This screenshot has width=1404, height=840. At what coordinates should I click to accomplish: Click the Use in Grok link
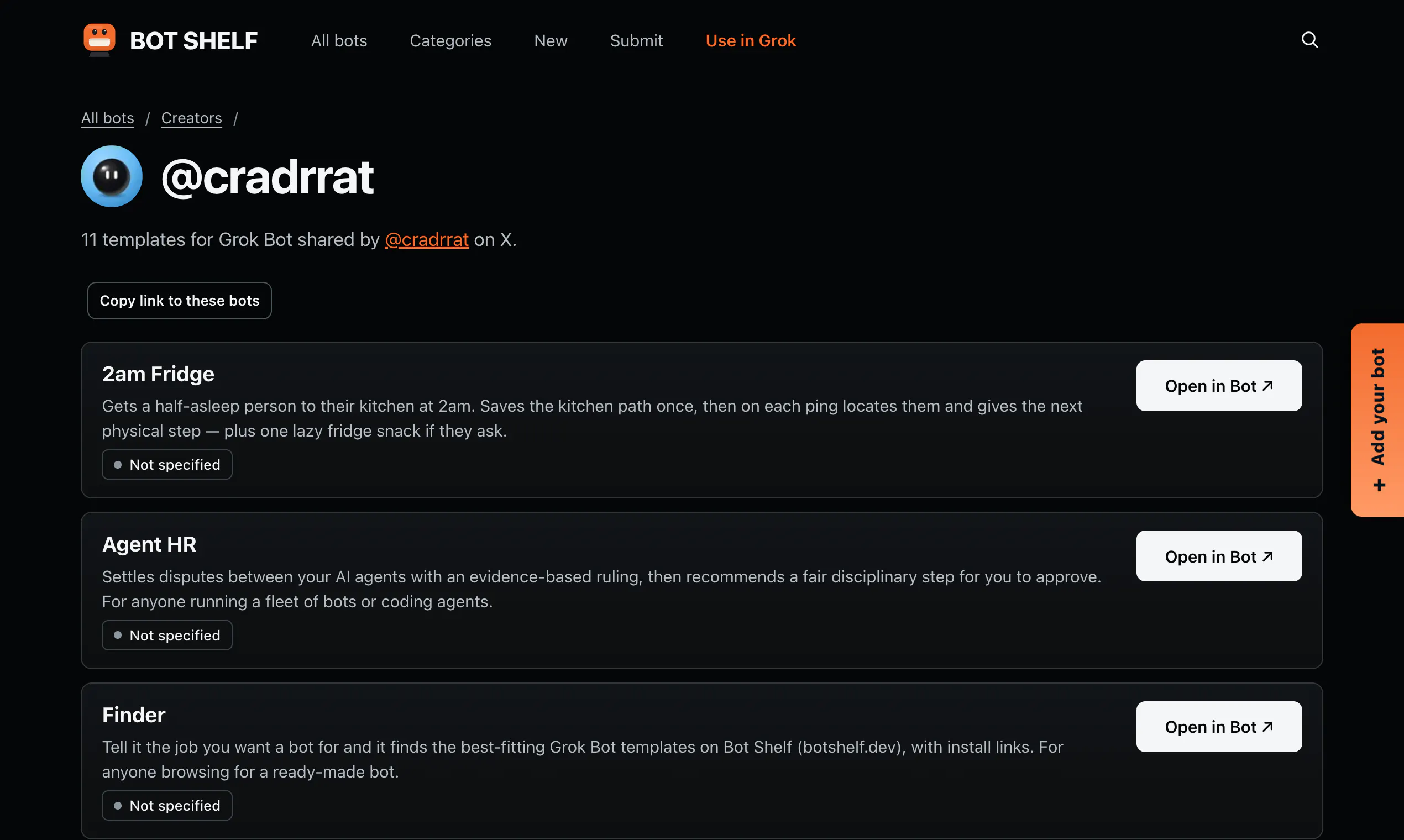click(751, 41)
